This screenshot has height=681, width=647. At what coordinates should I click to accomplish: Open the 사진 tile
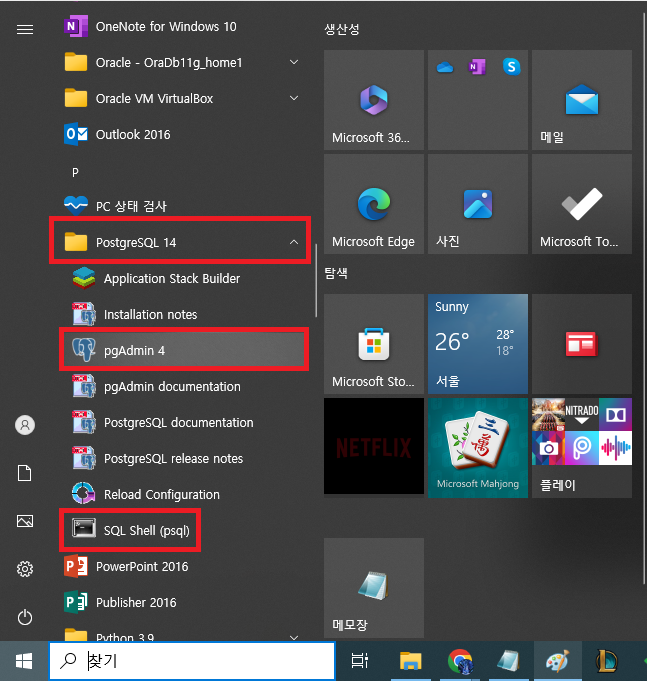tap(478, 204)
